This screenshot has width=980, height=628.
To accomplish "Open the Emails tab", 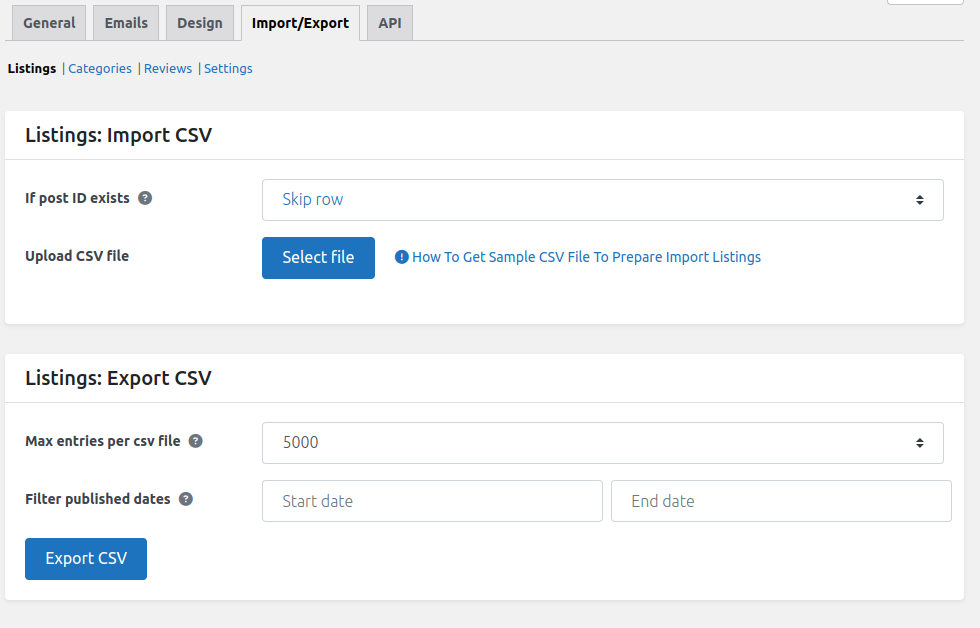I will 126,23.
